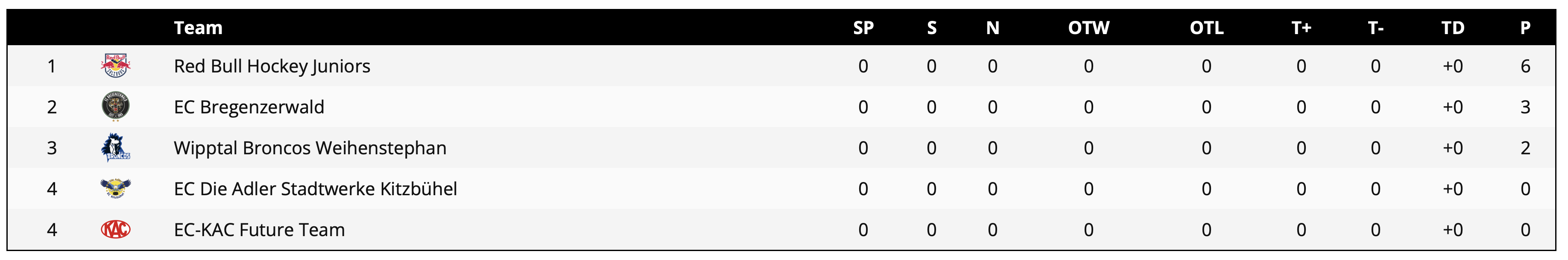The width and height of the screenshot is (1568, 260).
Task: Sort standings by P points header
Action: click(1525, 28)
